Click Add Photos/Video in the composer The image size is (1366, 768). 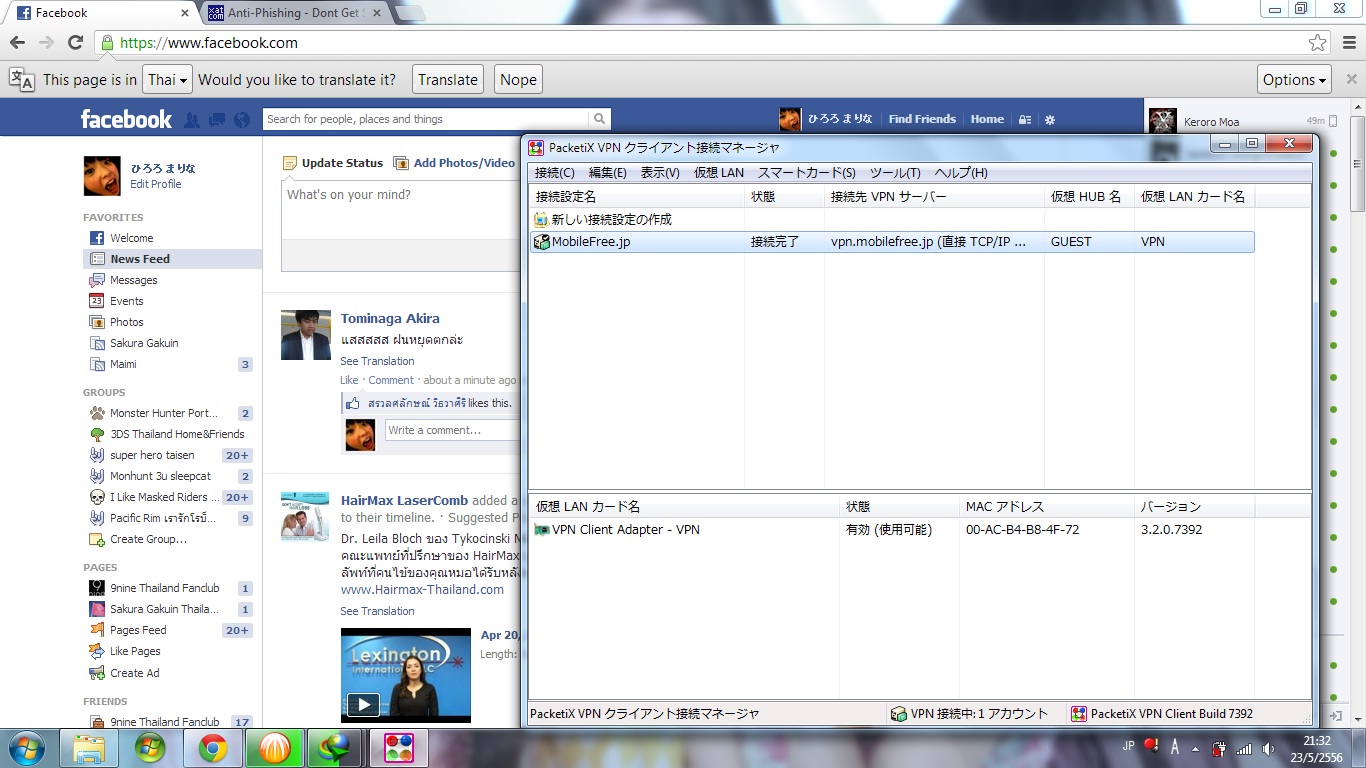click(454, 163)
